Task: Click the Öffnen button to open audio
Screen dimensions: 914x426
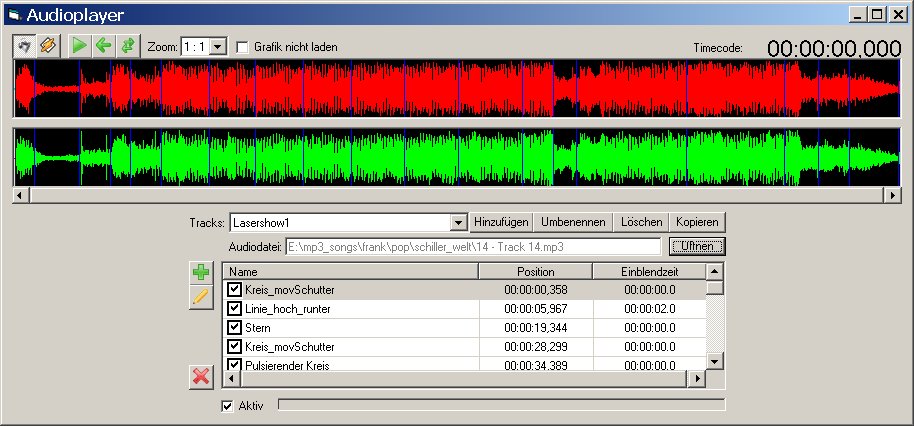Action: coord(697,247)
